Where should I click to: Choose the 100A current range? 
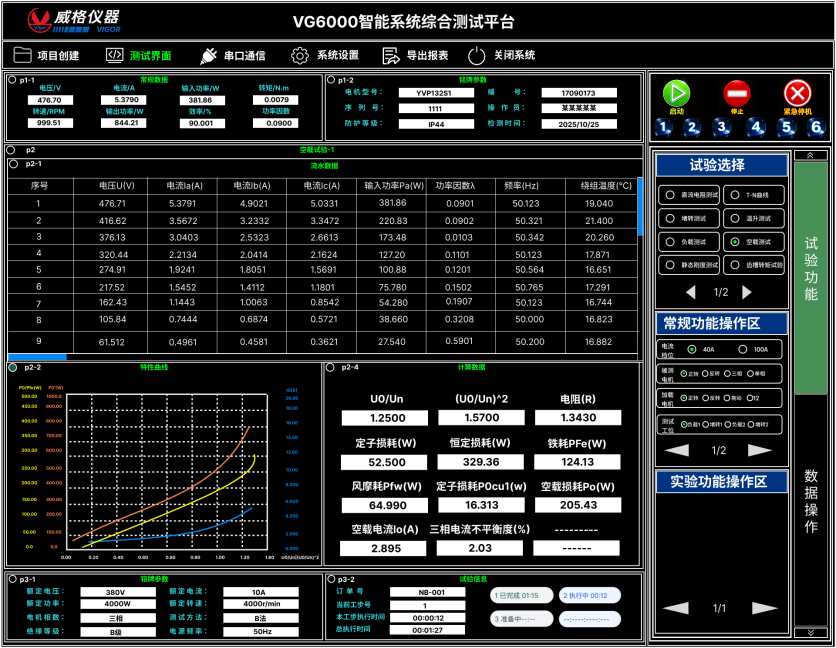pyautogui.click(x=743, y=349)
